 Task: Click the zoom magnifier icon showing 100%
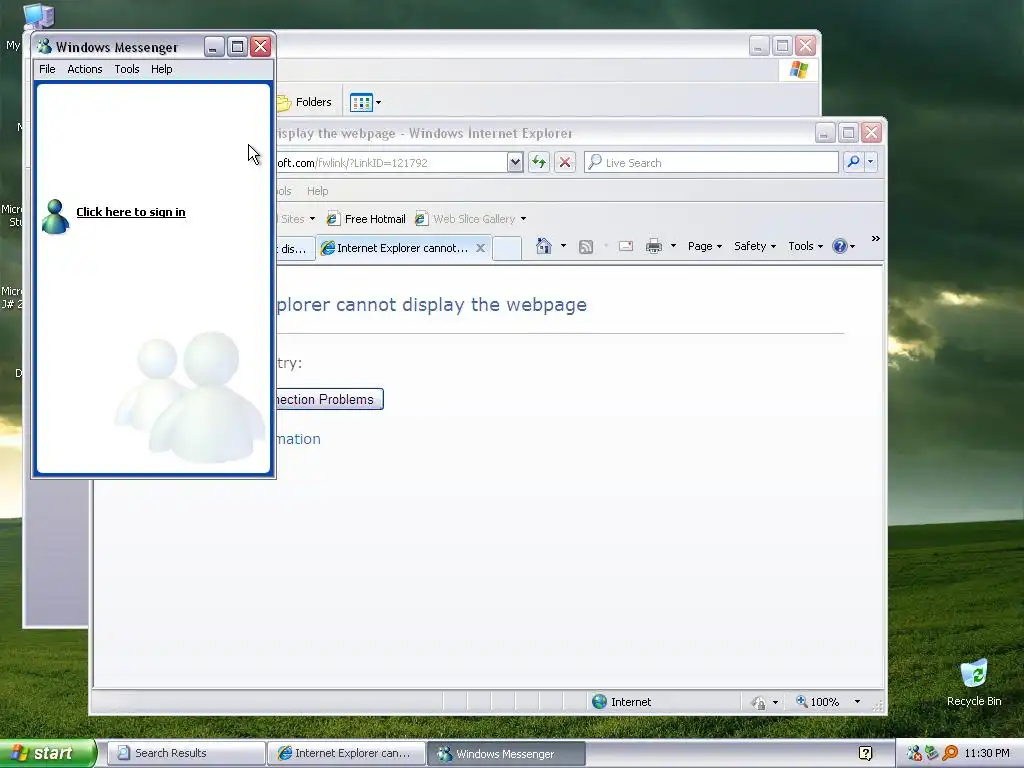[x=801, y=701]
